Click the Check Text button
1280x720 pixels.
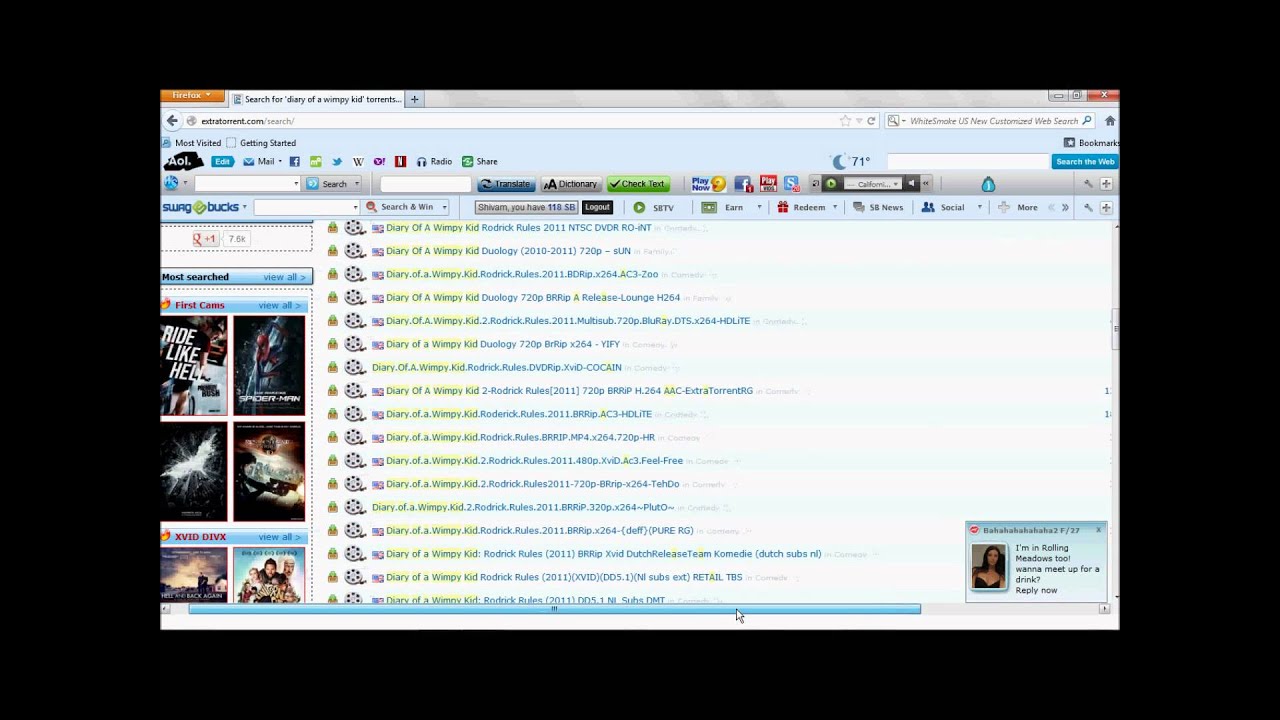638,184
